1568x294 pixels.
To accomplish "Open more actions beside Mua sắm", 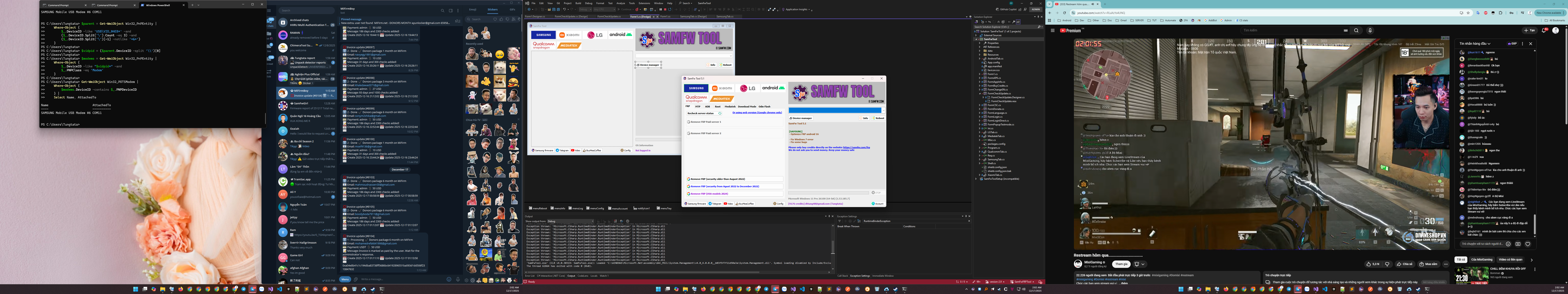I will (1446, 264).
